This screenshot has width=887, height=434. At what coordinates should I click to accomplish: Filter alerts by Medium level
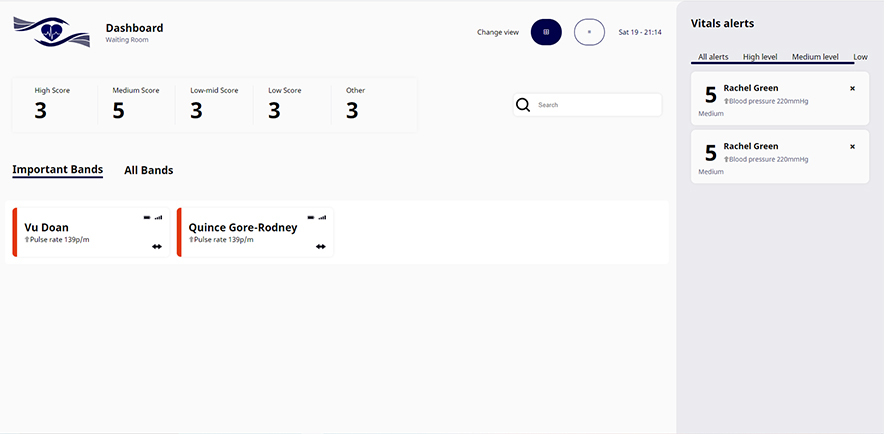tap(815, 57)
